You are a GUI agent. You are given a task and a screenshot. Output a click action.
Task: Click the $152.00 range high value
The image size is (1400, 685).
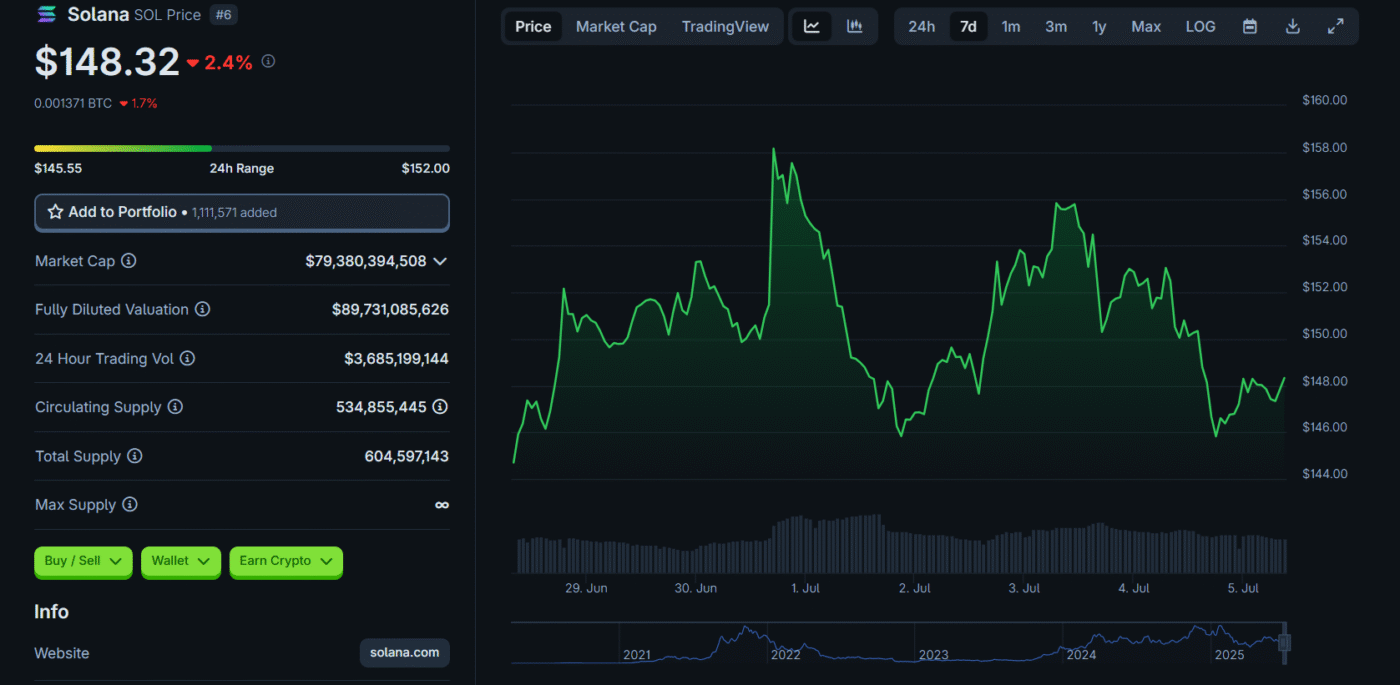point(426,169)
